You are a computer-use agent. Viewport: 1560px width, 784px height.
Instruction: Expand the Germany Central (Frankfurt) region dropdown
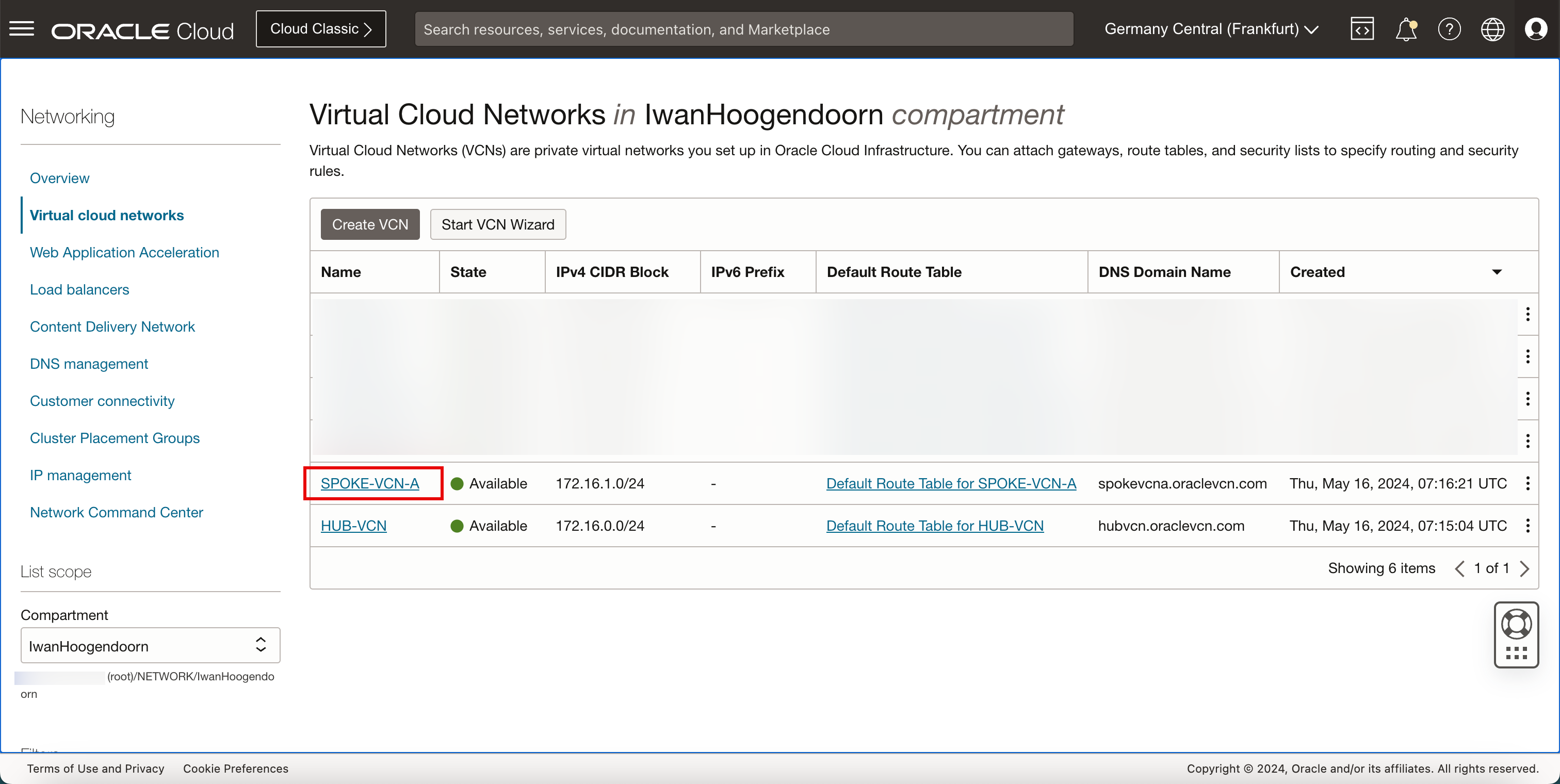coord(1211,29)
